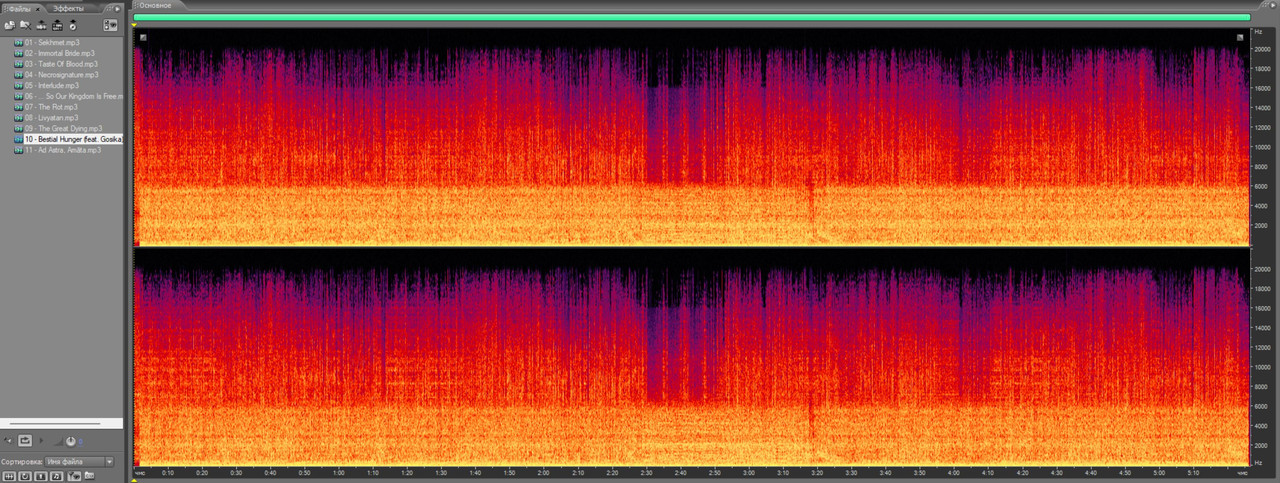Open the Files panel flyout menu arrow

point(116,7)
